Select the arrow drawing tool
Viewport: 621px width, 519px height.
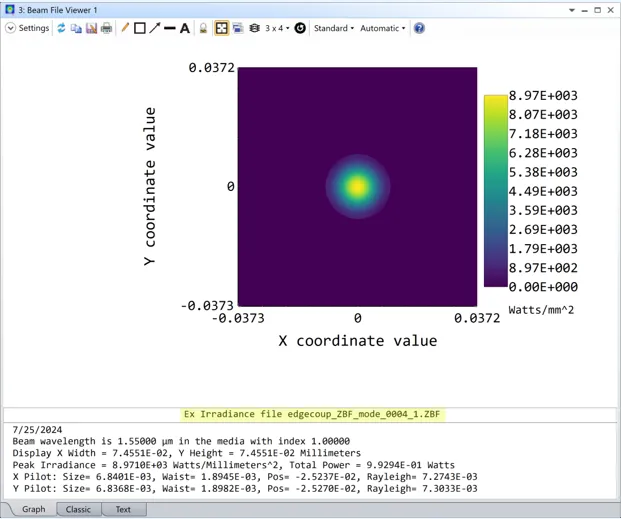(x=155, y=28)
